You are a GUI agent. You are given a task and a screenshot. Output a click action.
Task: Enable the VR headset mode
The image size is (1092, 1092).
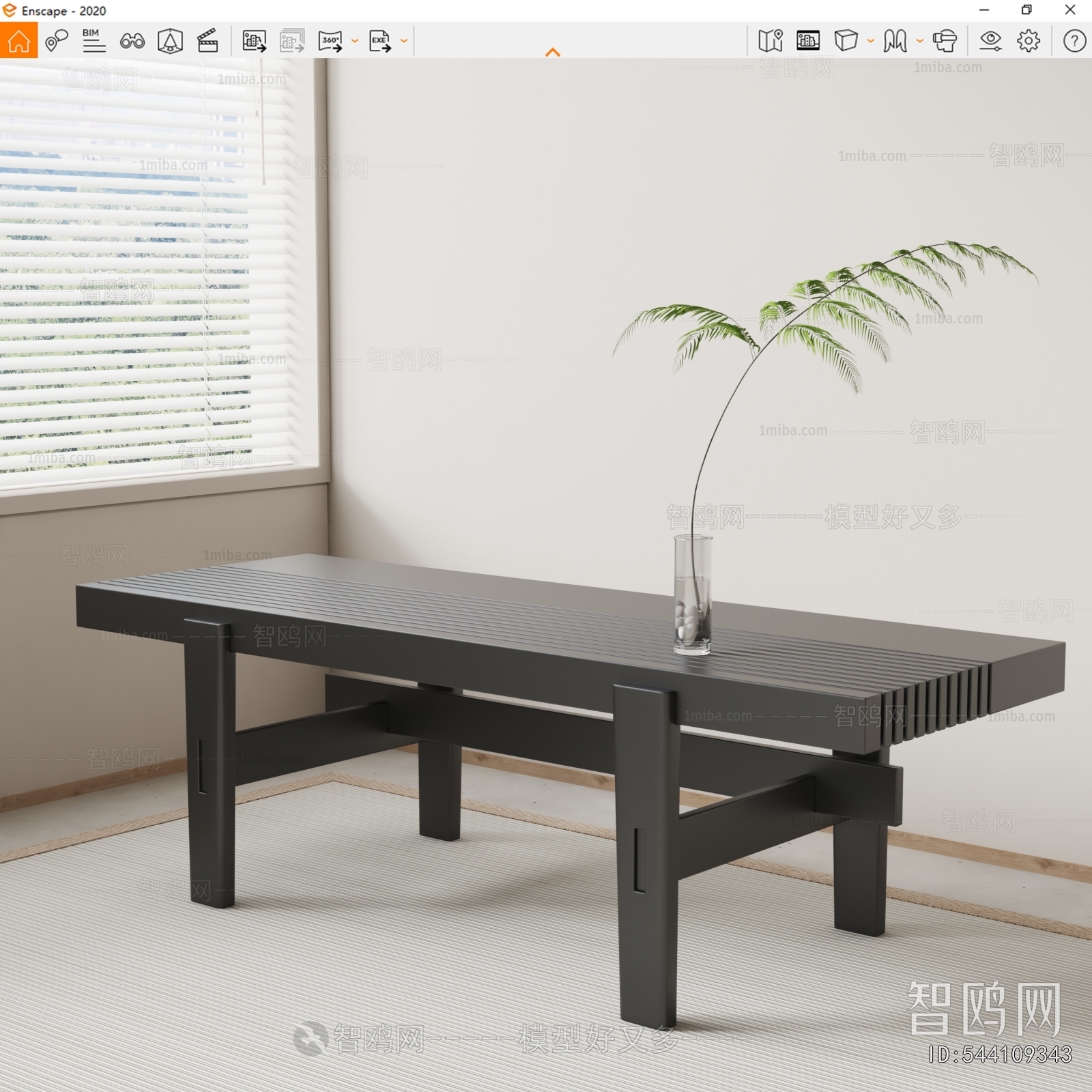(x=945, y=41)
